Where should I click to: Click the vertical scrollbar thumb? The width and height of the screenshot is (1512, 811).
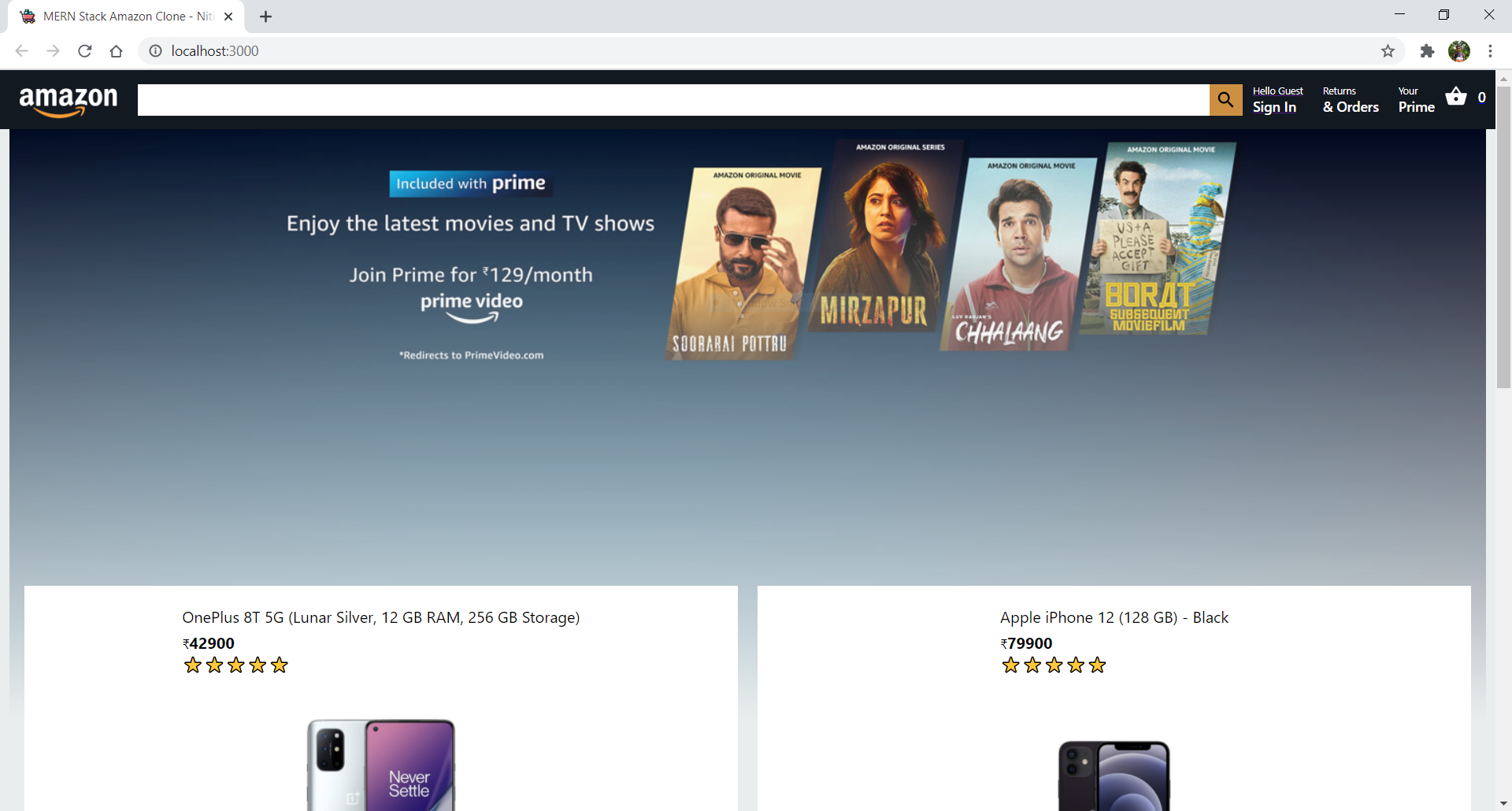[x=1503, y=237]
